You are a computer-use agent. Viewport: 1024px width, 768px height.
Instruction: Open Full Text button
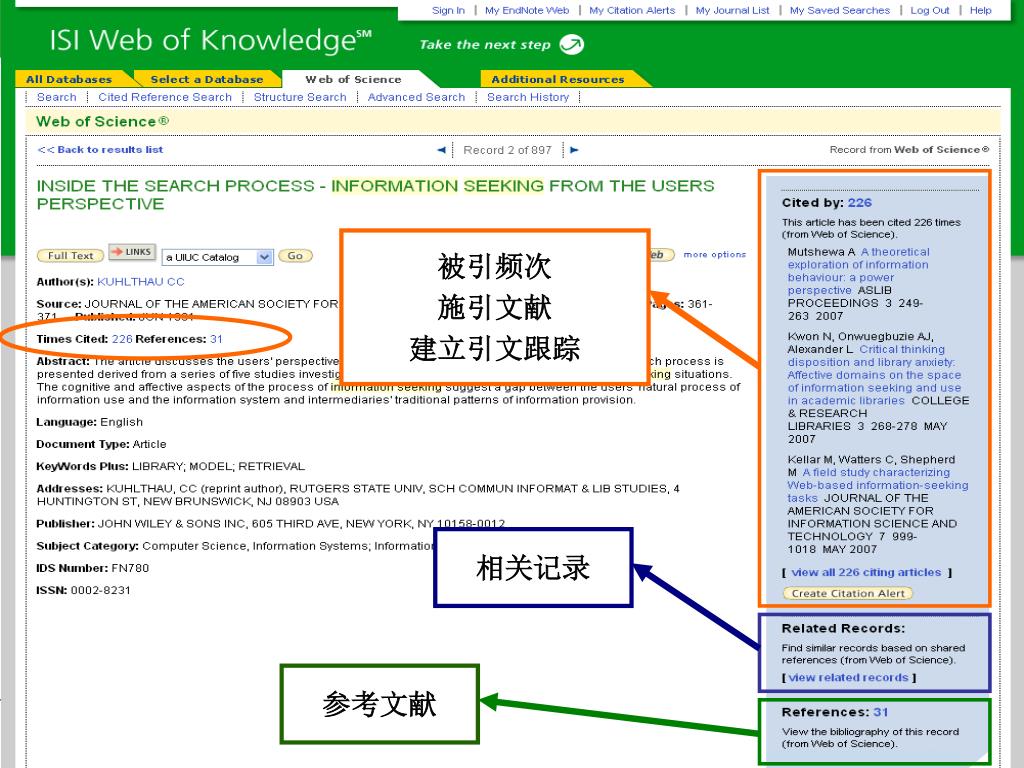point(71,256)
